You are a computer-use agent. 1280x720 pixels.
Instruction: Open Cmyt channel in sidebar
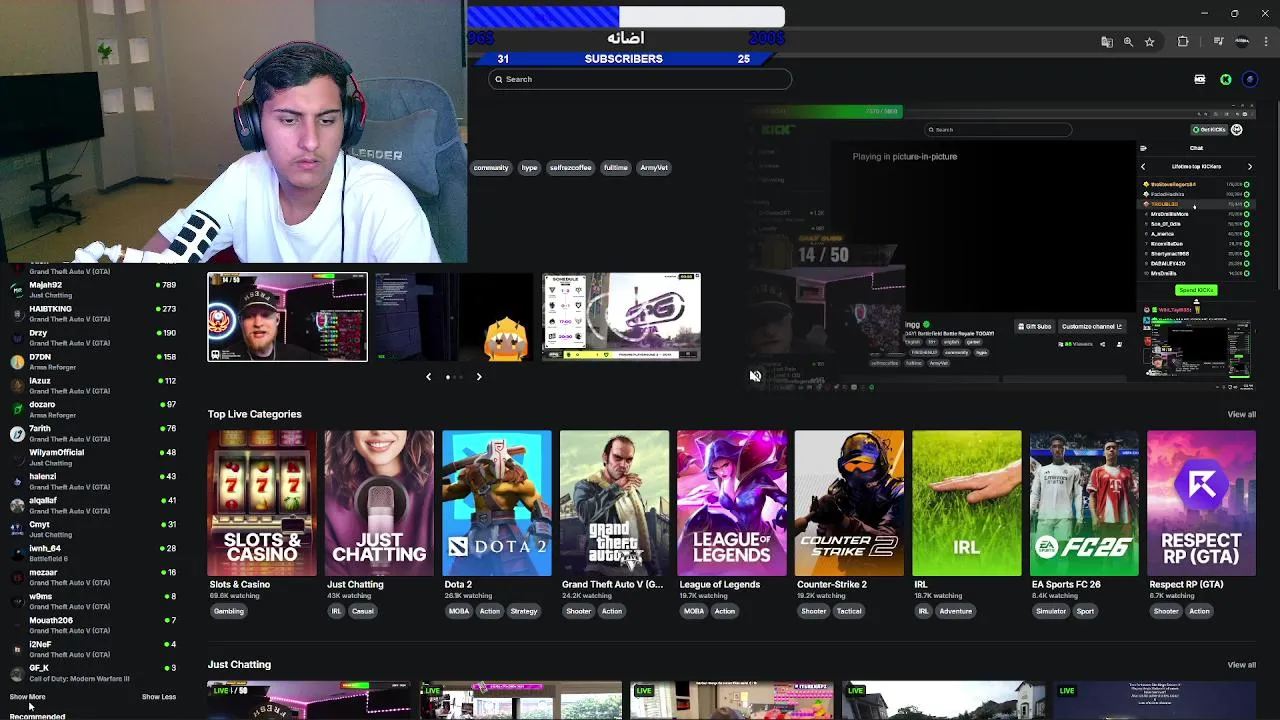[92, 529]
